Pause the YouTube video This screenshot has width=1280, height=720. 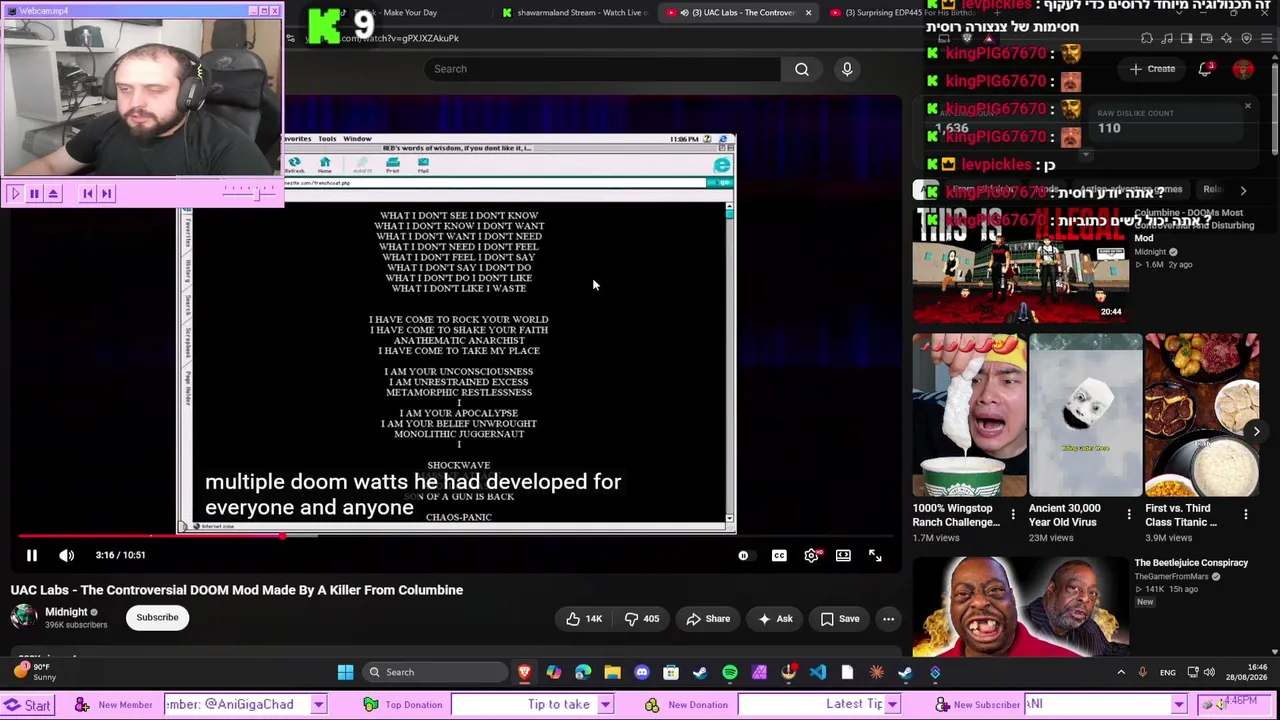31,555
